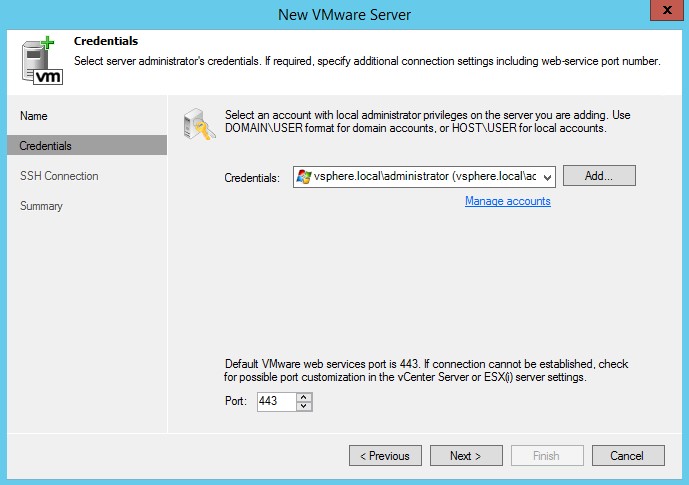
Task: Click the Credentials: field label
Action: coord(252,178)
